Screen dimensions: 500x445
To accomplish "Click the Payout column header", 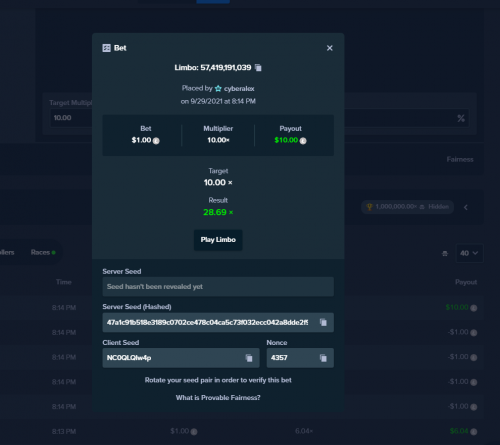I will 466,282.
